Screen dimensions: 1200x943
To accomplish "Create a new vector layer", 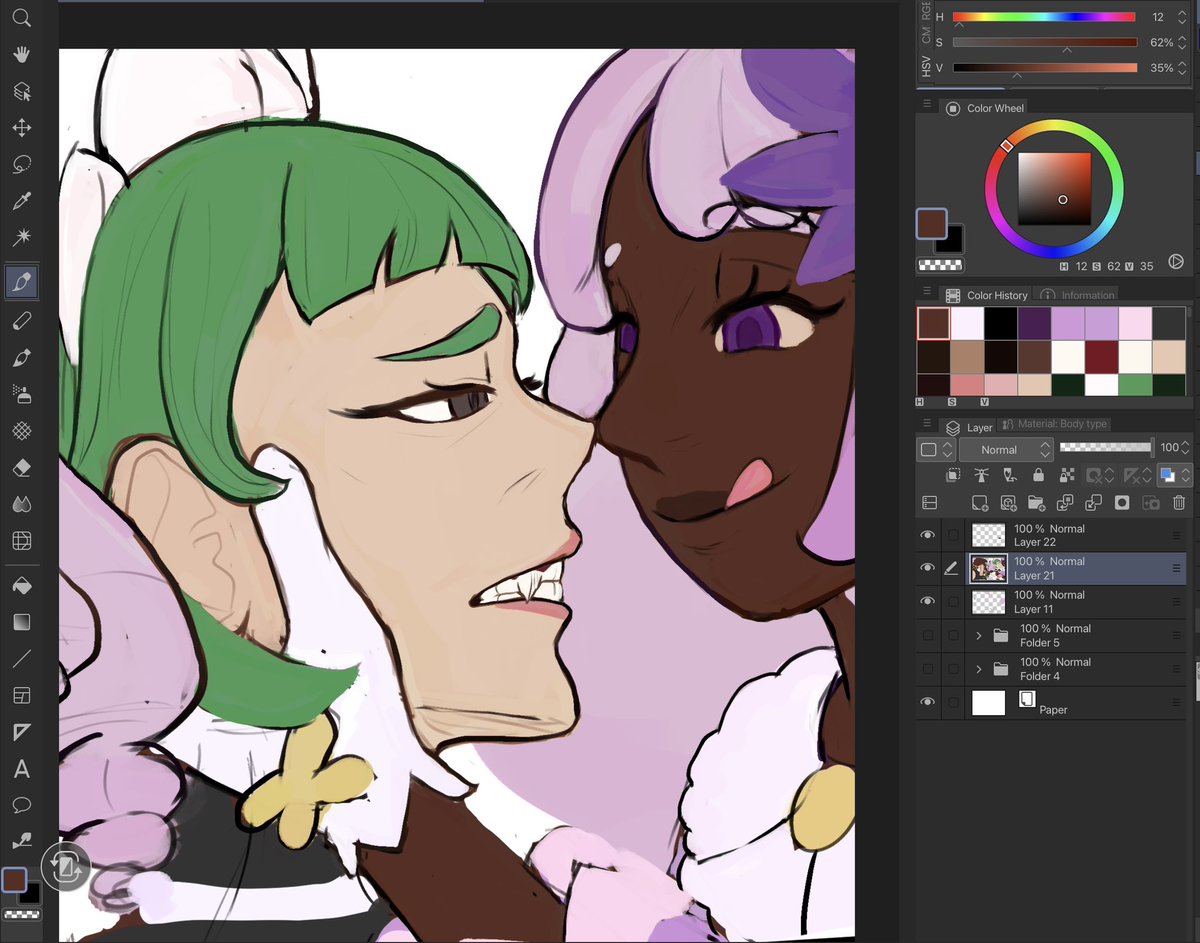I will point(1008,503).
